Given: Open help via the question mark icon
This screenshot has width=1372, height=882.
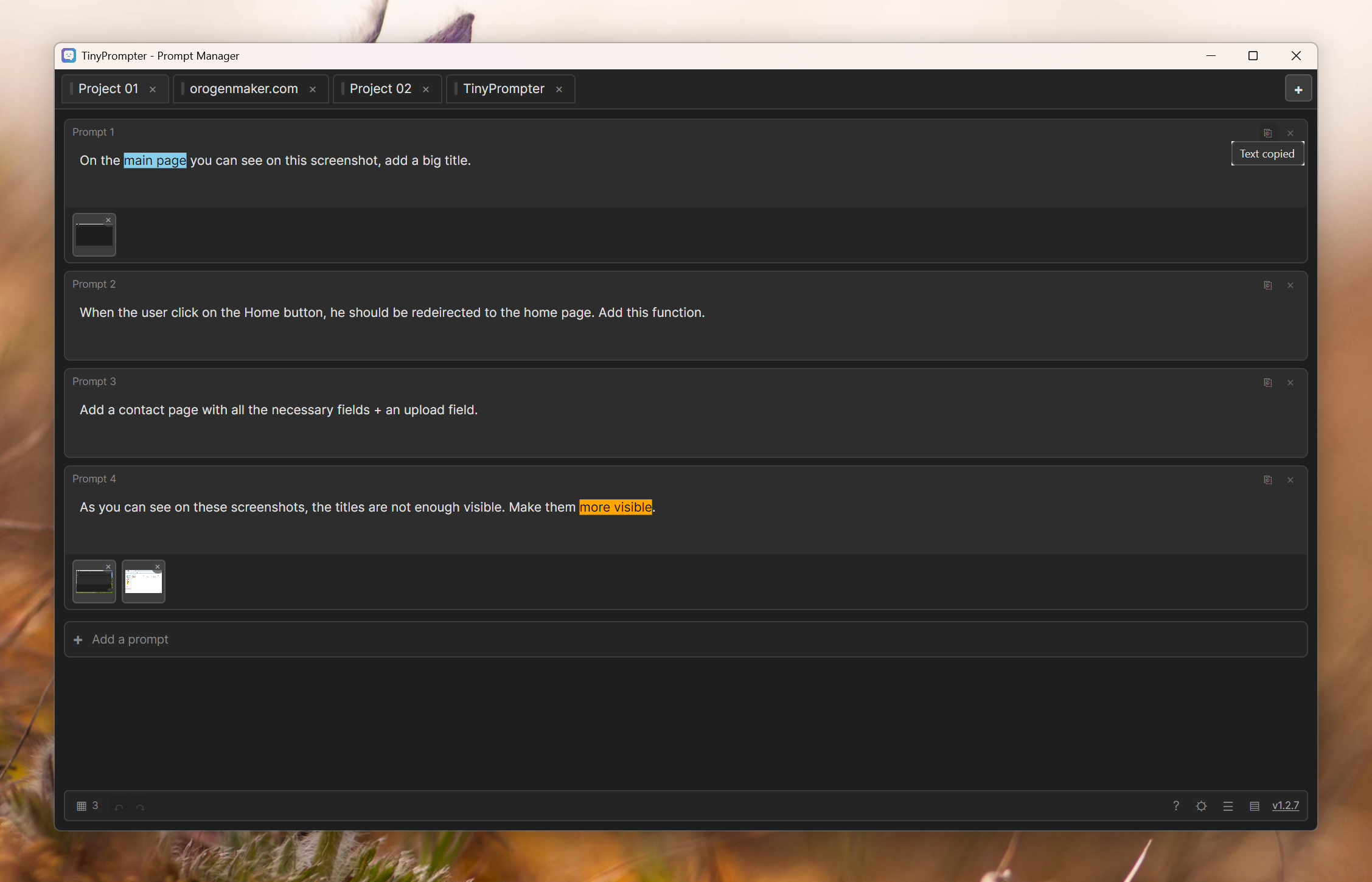Looking at the screenshot, I should click(x=1175, y=806).
